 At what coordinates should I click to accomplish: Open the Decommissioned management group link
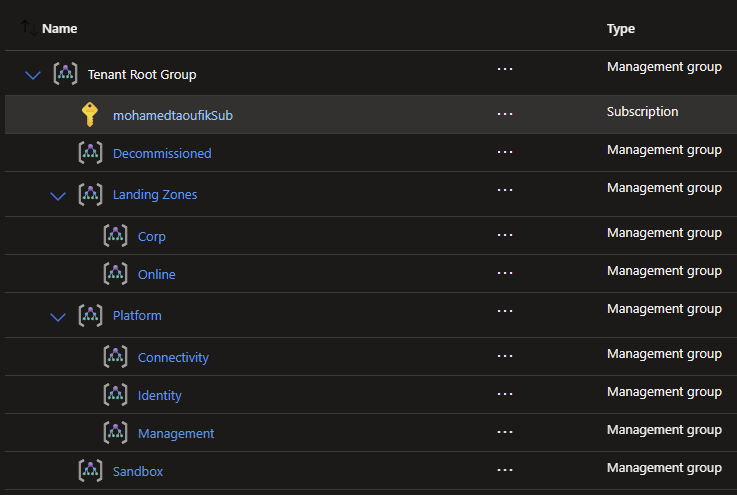(162, 154)
